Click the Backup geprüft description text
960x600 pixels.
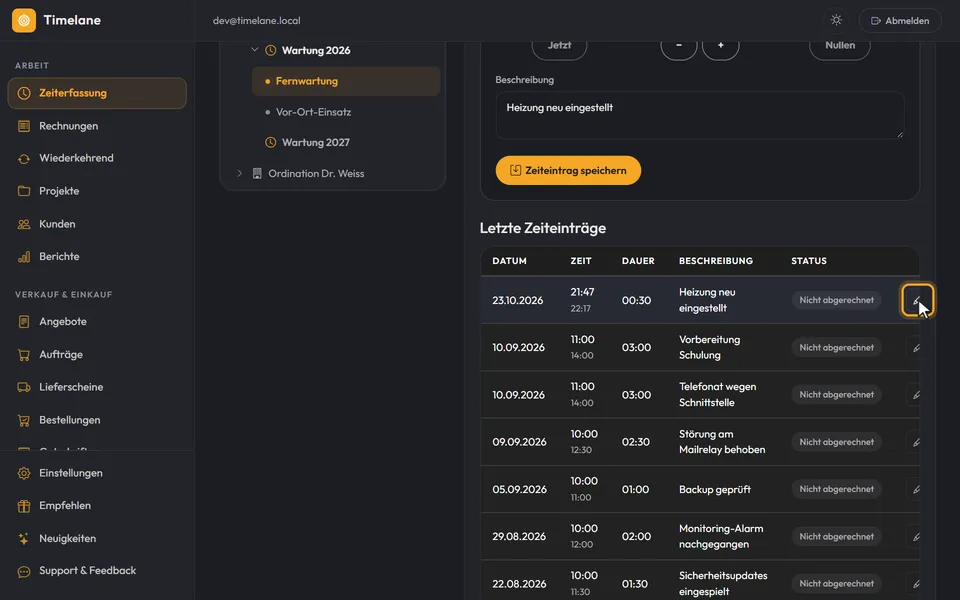click(x=714, y=489)
